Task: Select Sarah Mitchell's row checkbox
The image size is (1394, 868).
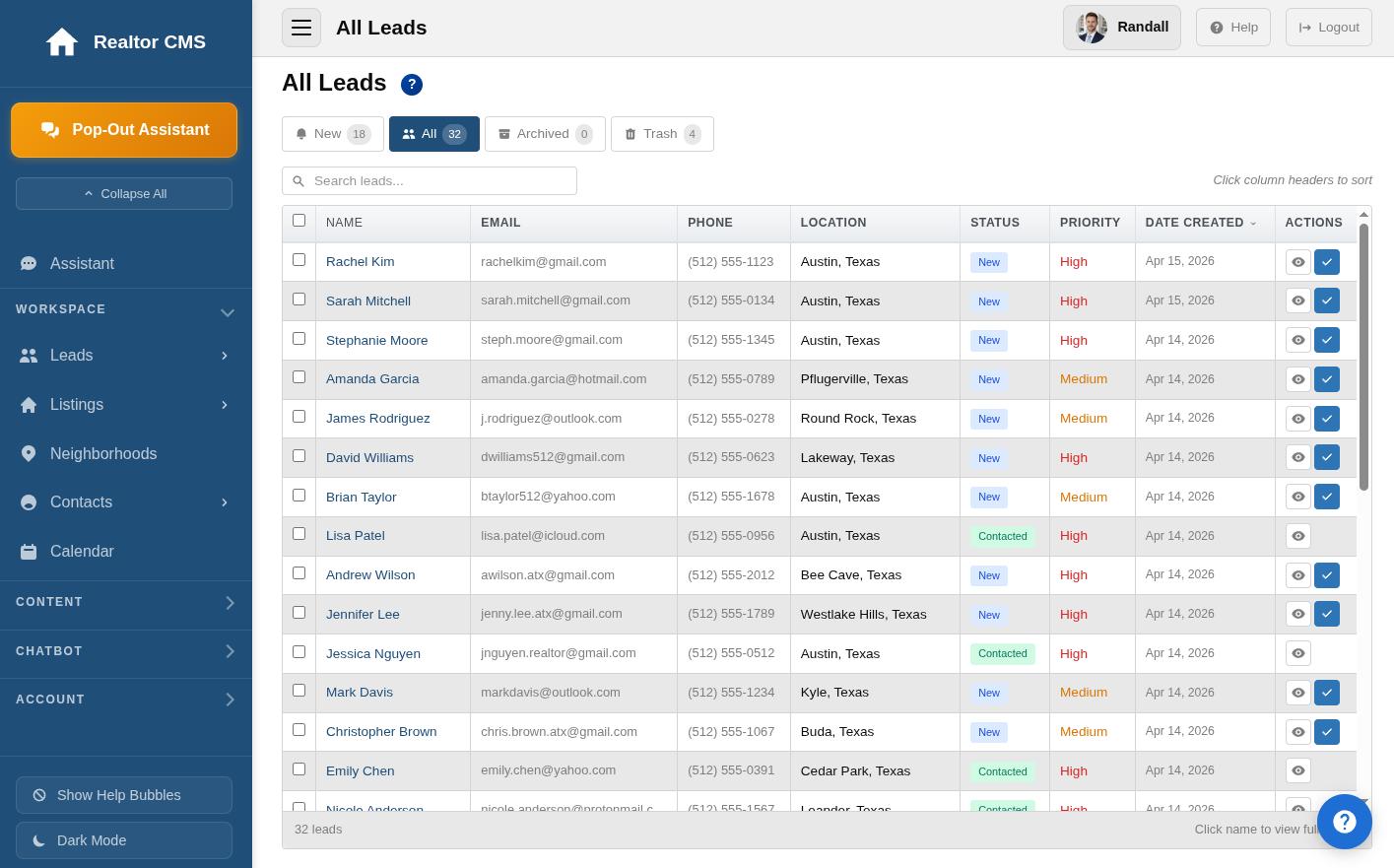Action: pyautogui.click(x=299, y=300)
